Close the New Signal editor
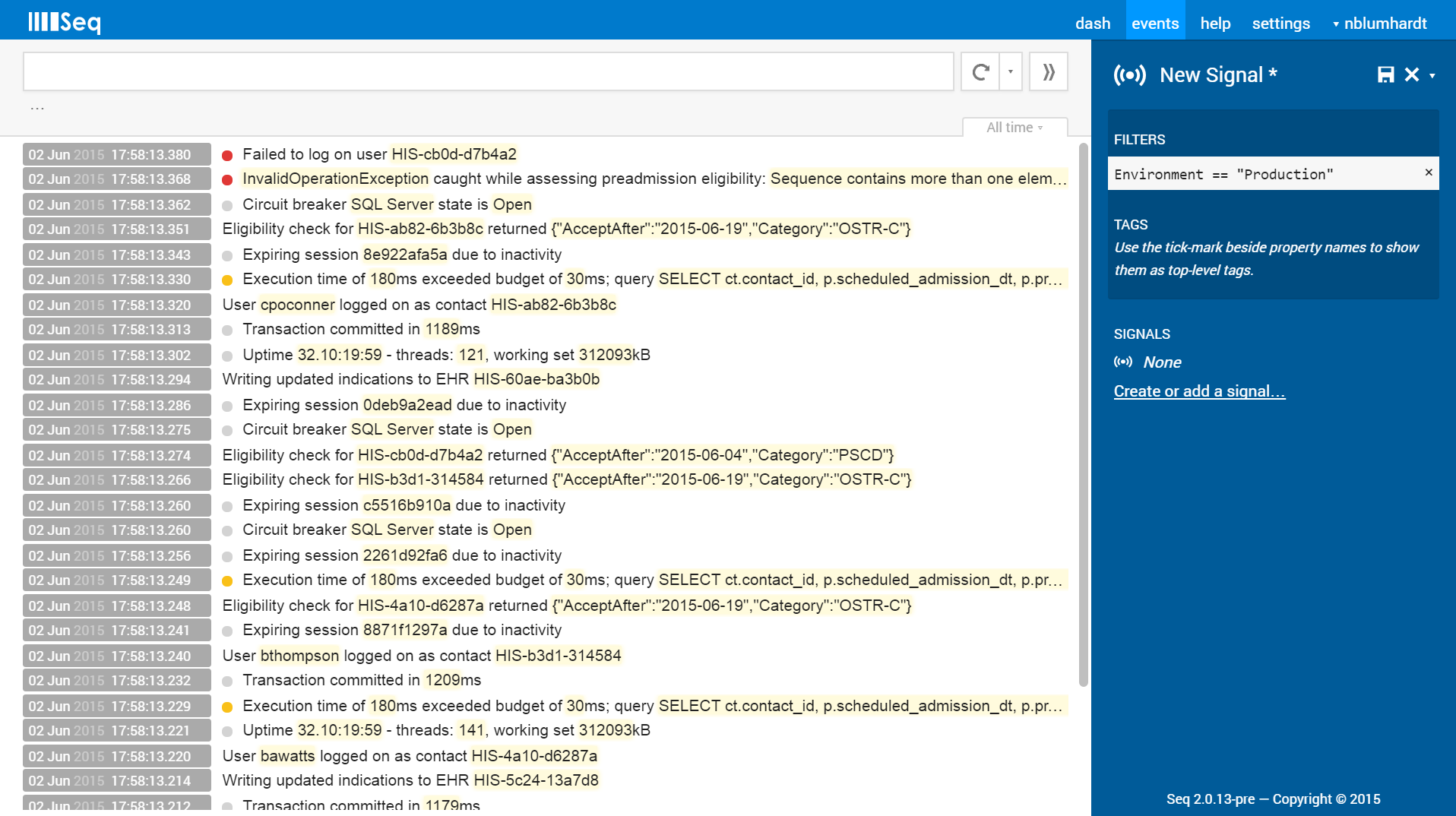1456x816 pixels. 1412,74
